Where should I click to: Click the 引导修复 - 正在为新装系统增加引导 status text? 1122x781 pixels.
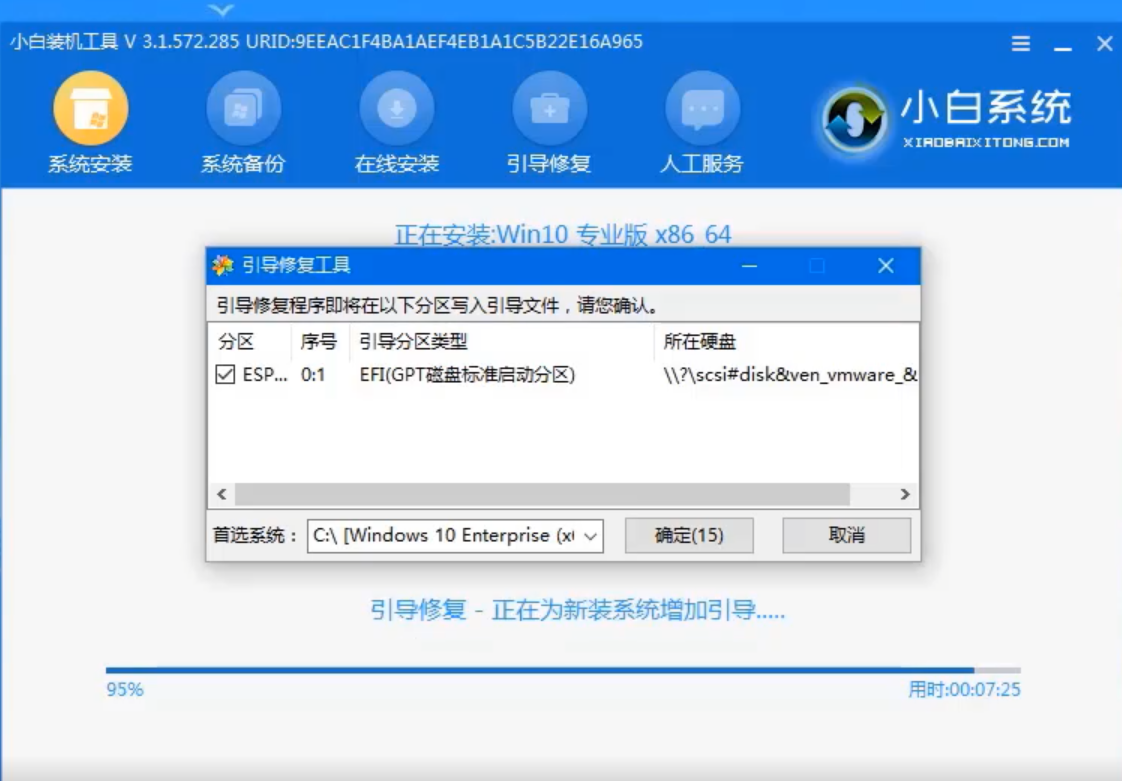coord(577,610)
